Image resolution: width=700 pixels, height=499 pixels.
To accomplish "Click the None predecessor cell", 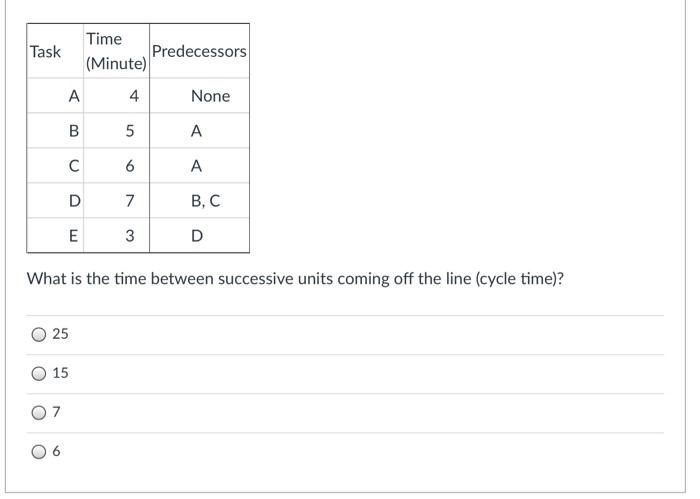I will [x=199, y=96].
